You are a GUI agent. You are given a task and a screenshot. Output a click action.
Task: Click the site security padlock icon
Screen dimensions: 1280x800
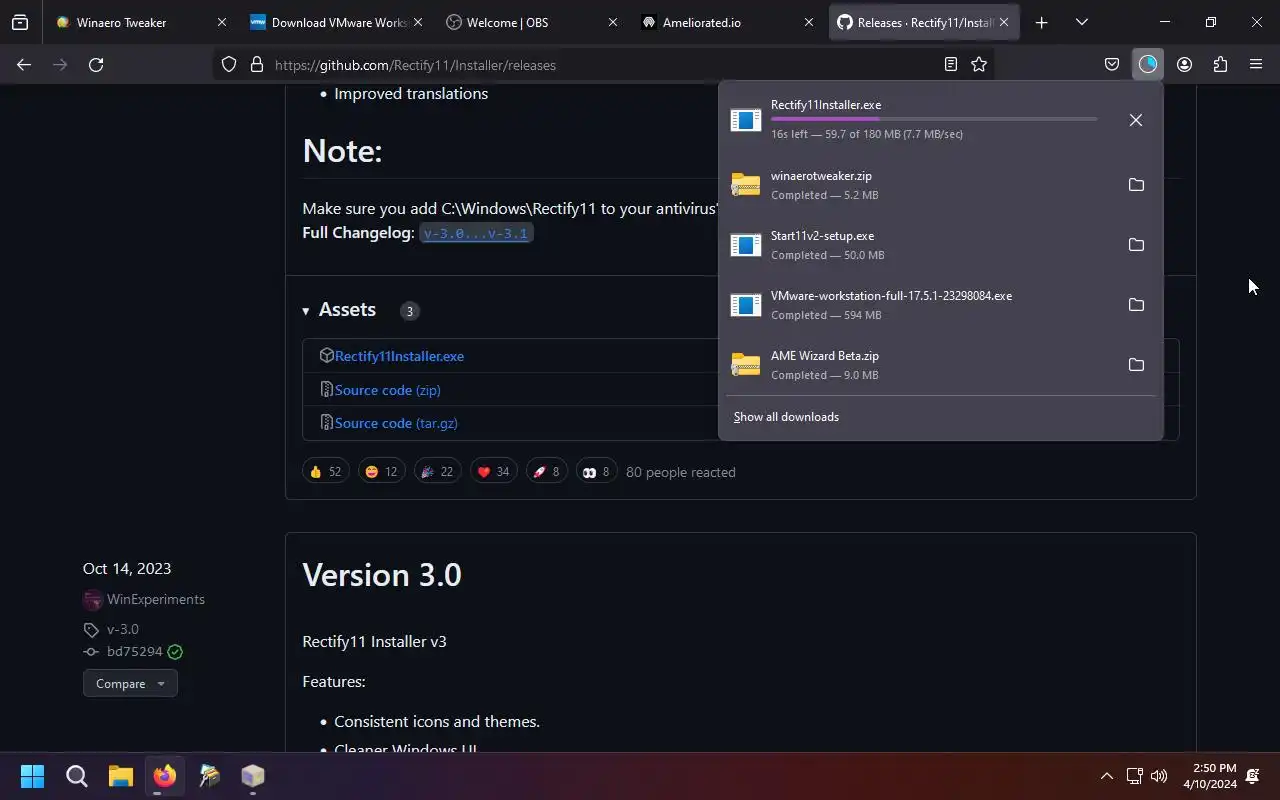coord(256,65)
